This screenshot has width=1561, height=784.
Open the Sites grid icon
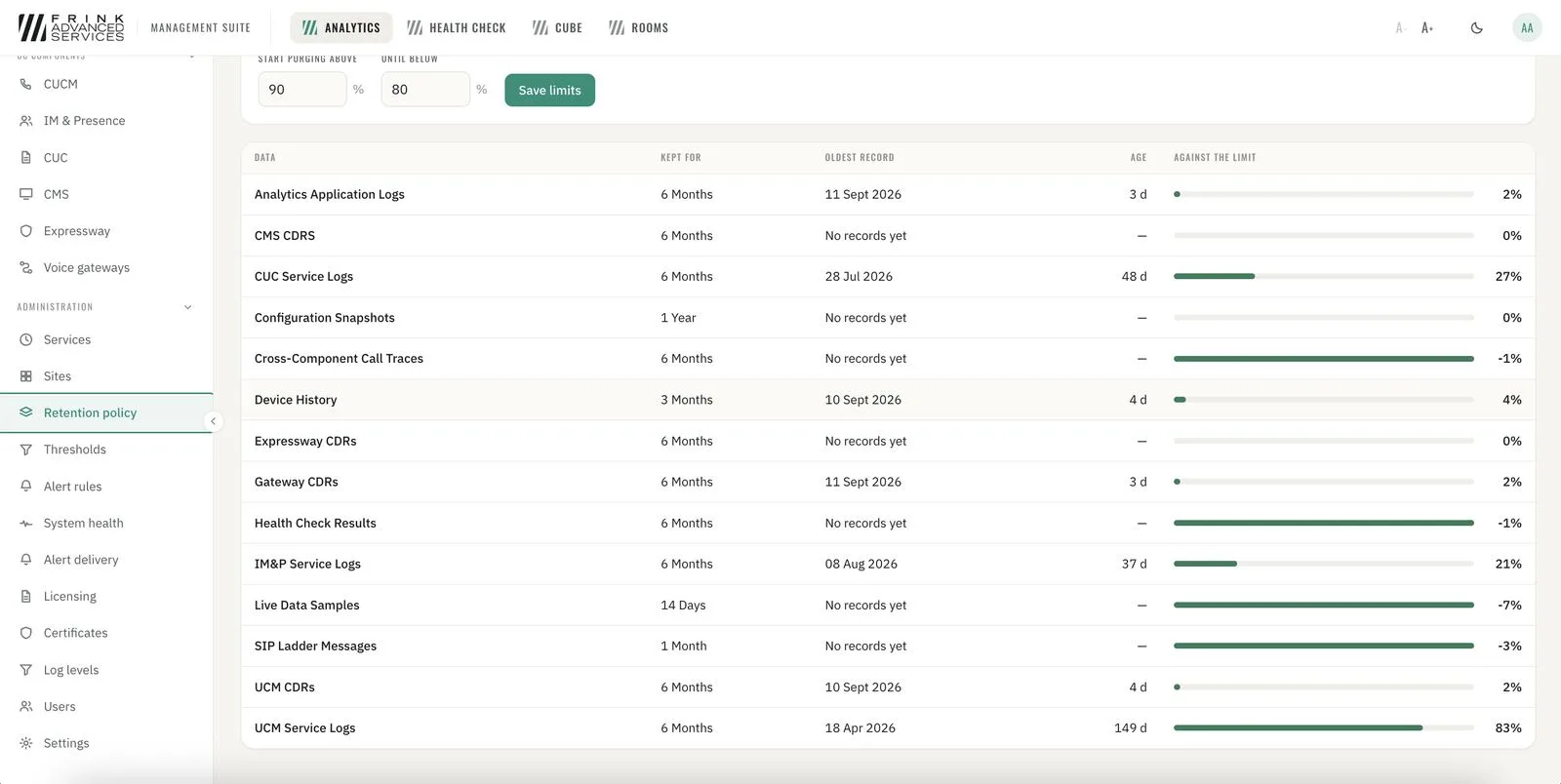pyautogui.click(x=26, y=376)
